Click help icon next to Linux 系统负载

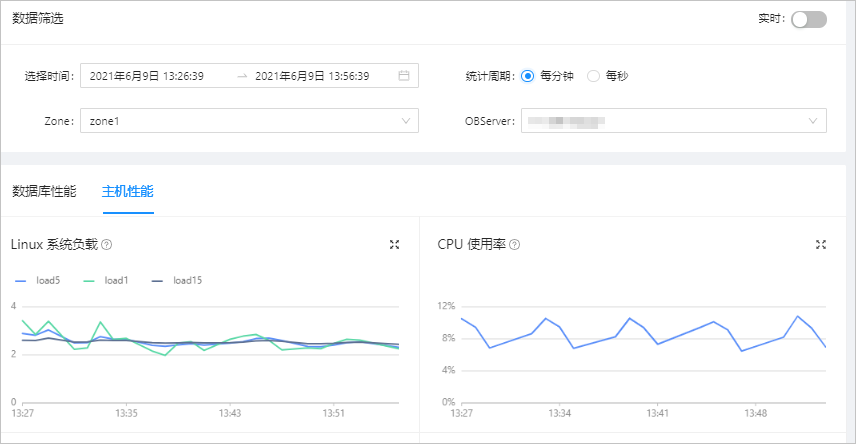107,245
